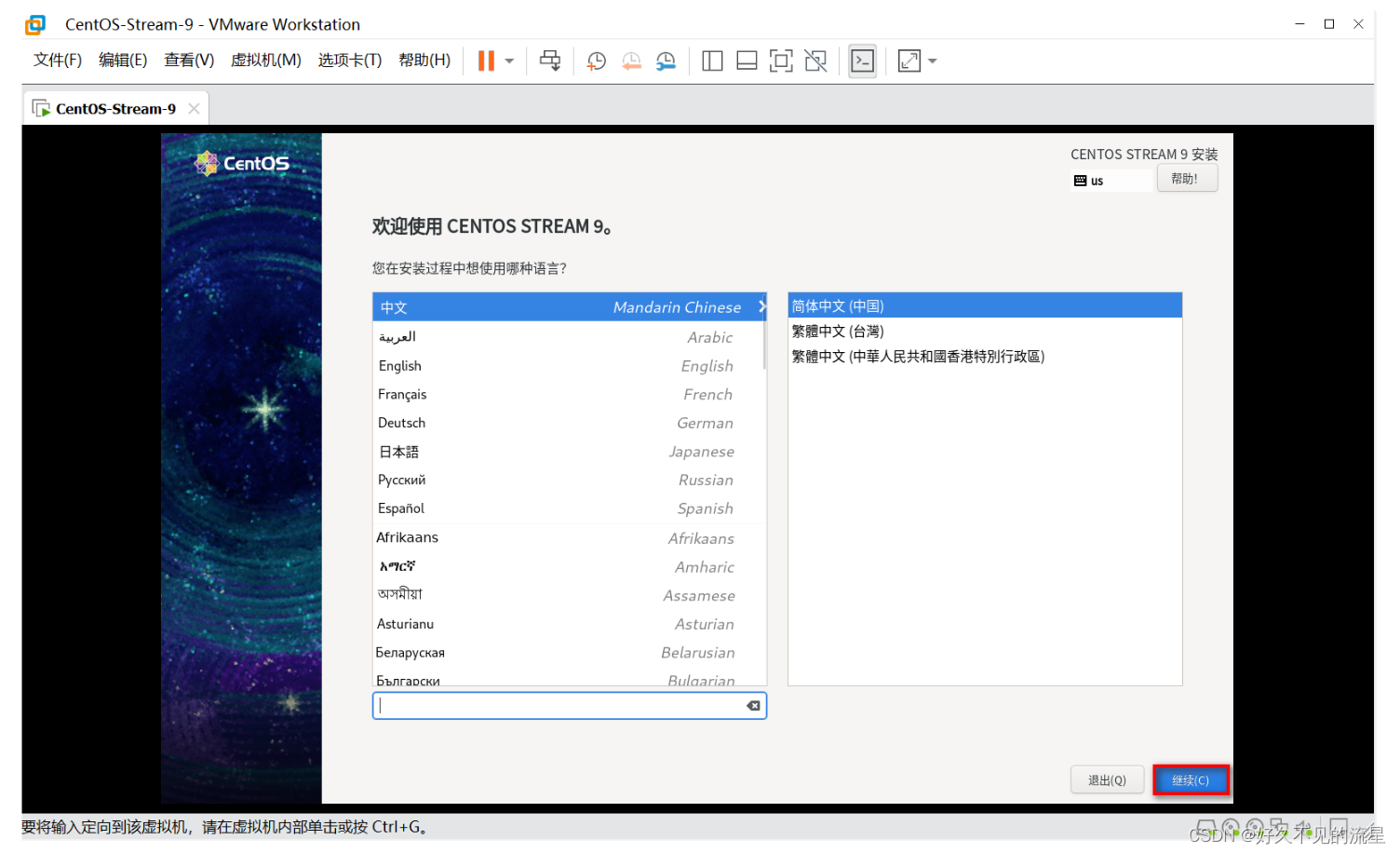Maximize the VMware Workstation window
The height and width of the screenshot is (853, 1400).
pyautogui.click(x=1329, y=24)
